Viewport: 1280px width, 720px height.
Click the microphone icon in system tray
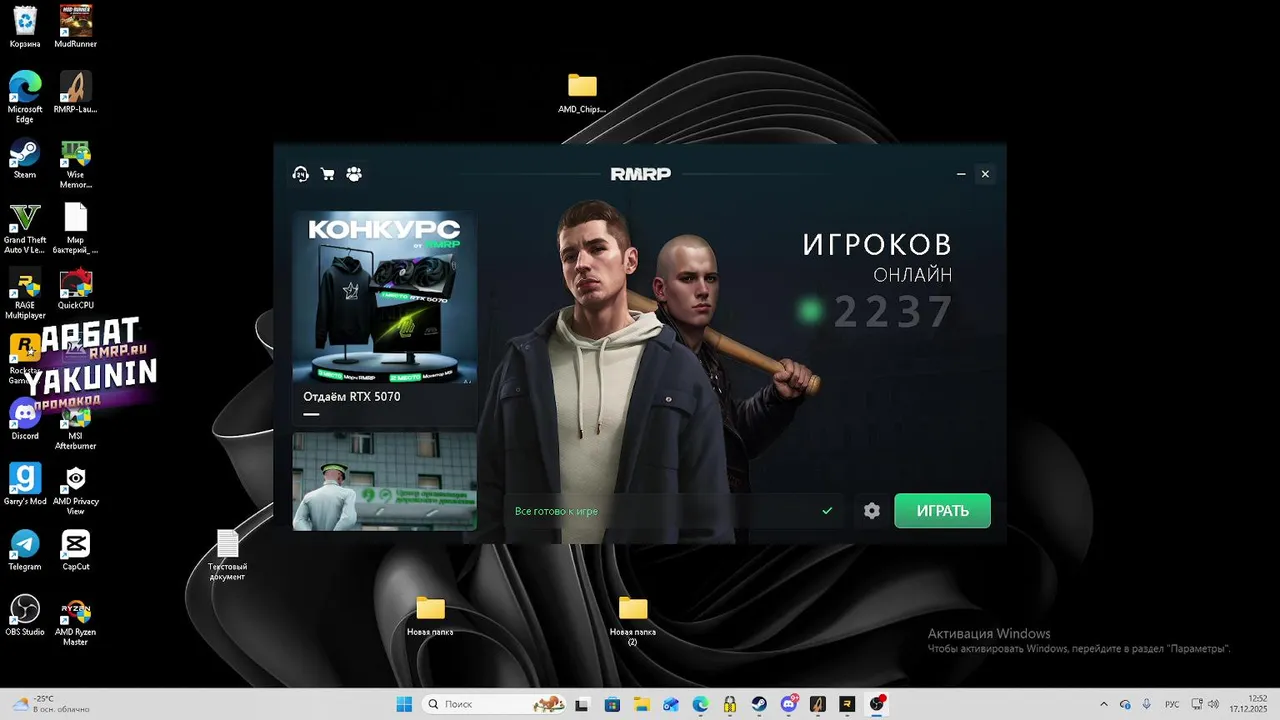1147,704
